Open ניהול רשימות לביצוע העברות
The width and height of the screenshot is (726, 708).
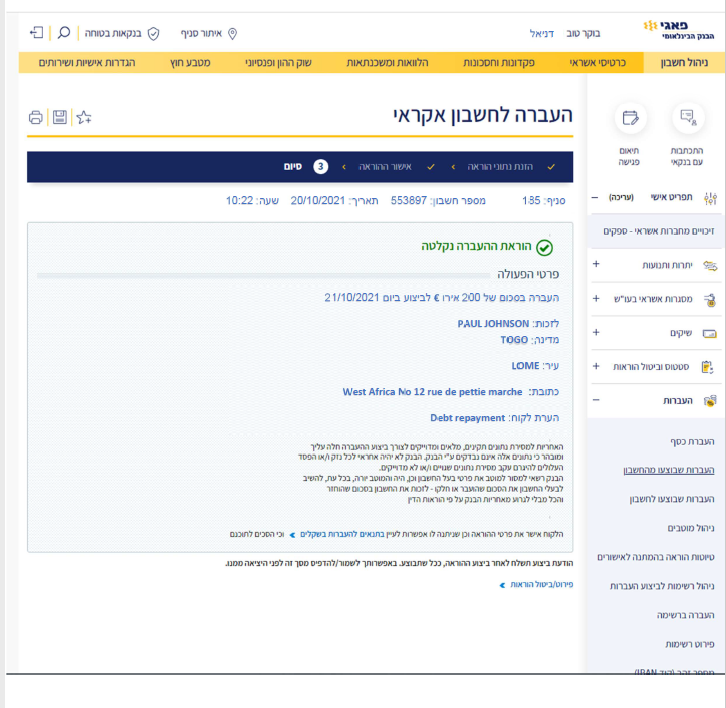tap(662, 586)
